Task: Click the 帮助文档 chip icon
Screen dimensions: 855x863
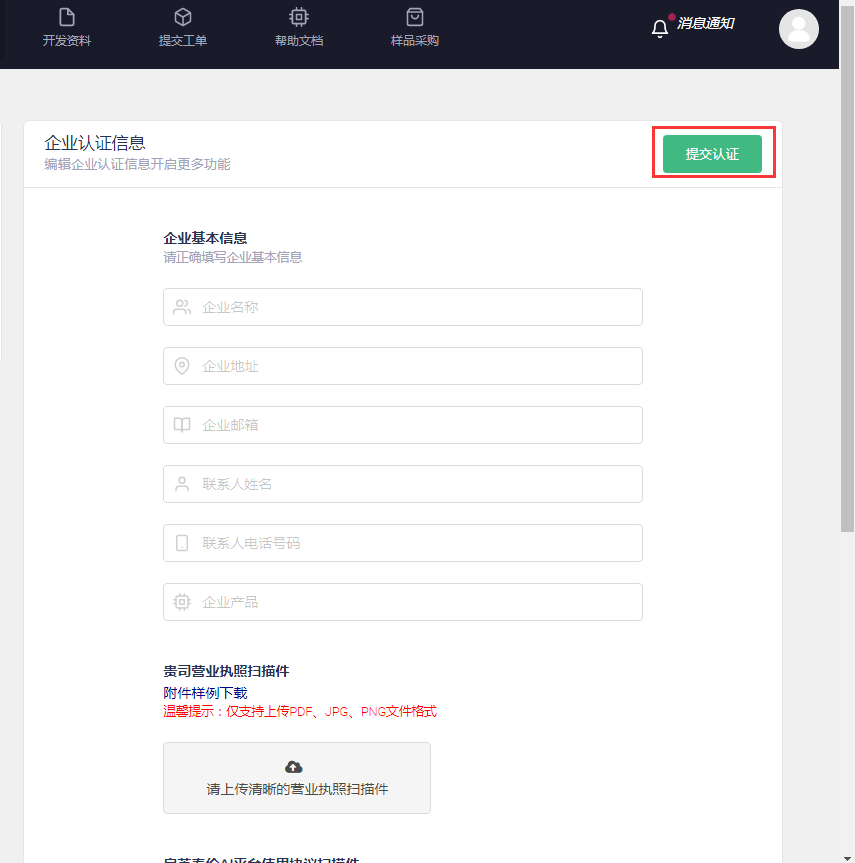Action: [x=299, y=17]
